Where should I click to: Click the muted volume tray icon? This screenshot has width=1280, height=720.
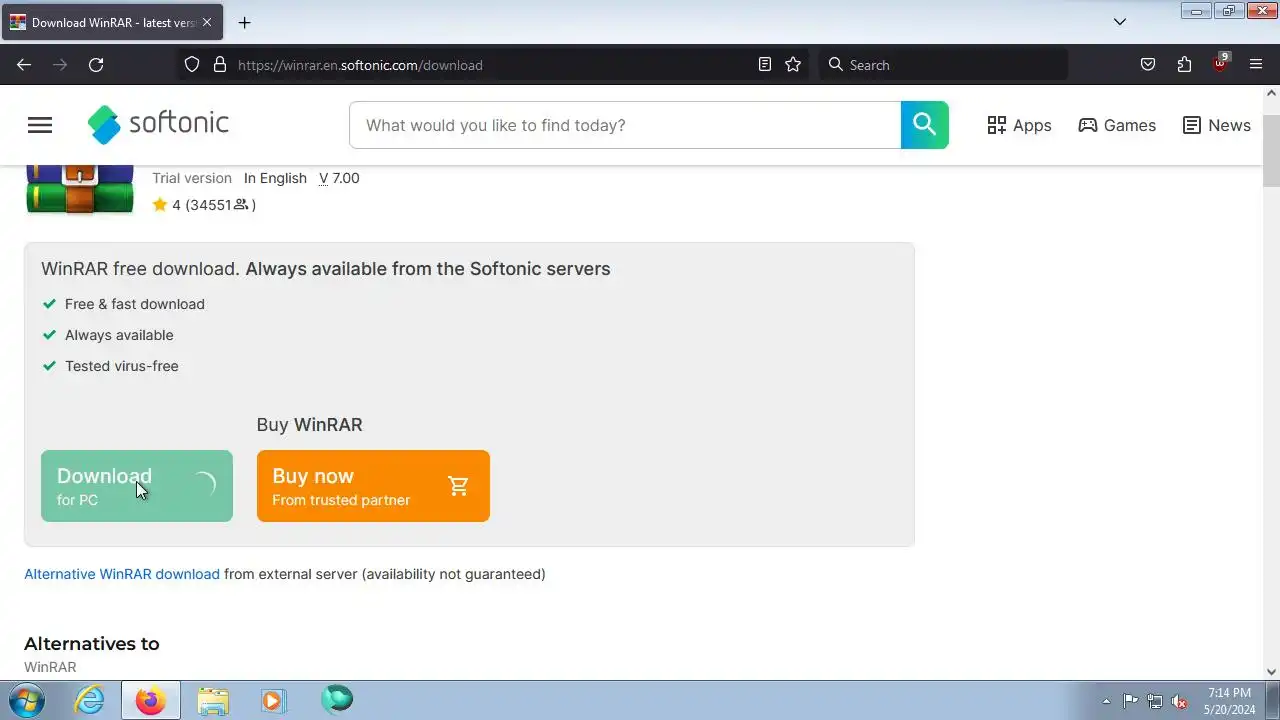(1180, 701)
